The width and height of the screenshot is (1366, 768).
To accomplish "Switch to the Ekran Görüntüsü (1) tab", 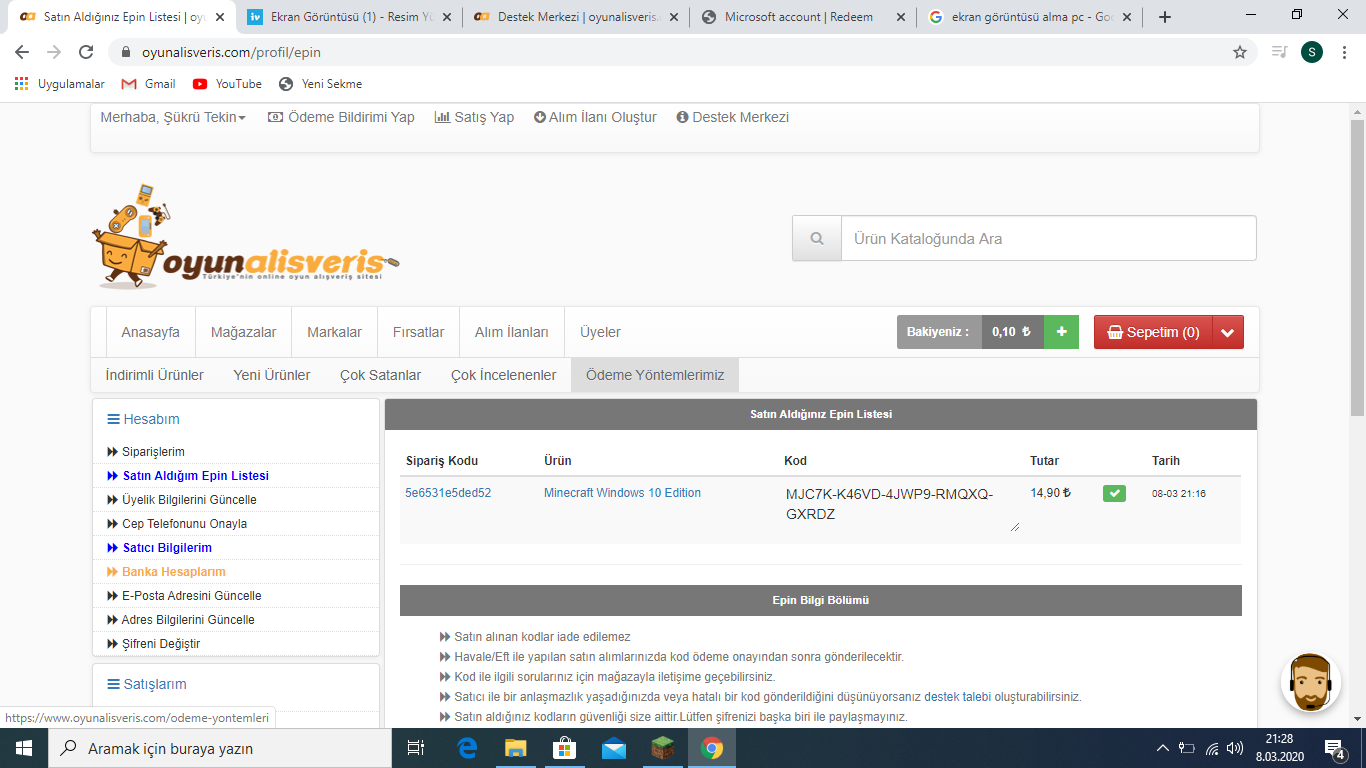I will (x=349, y=17).
